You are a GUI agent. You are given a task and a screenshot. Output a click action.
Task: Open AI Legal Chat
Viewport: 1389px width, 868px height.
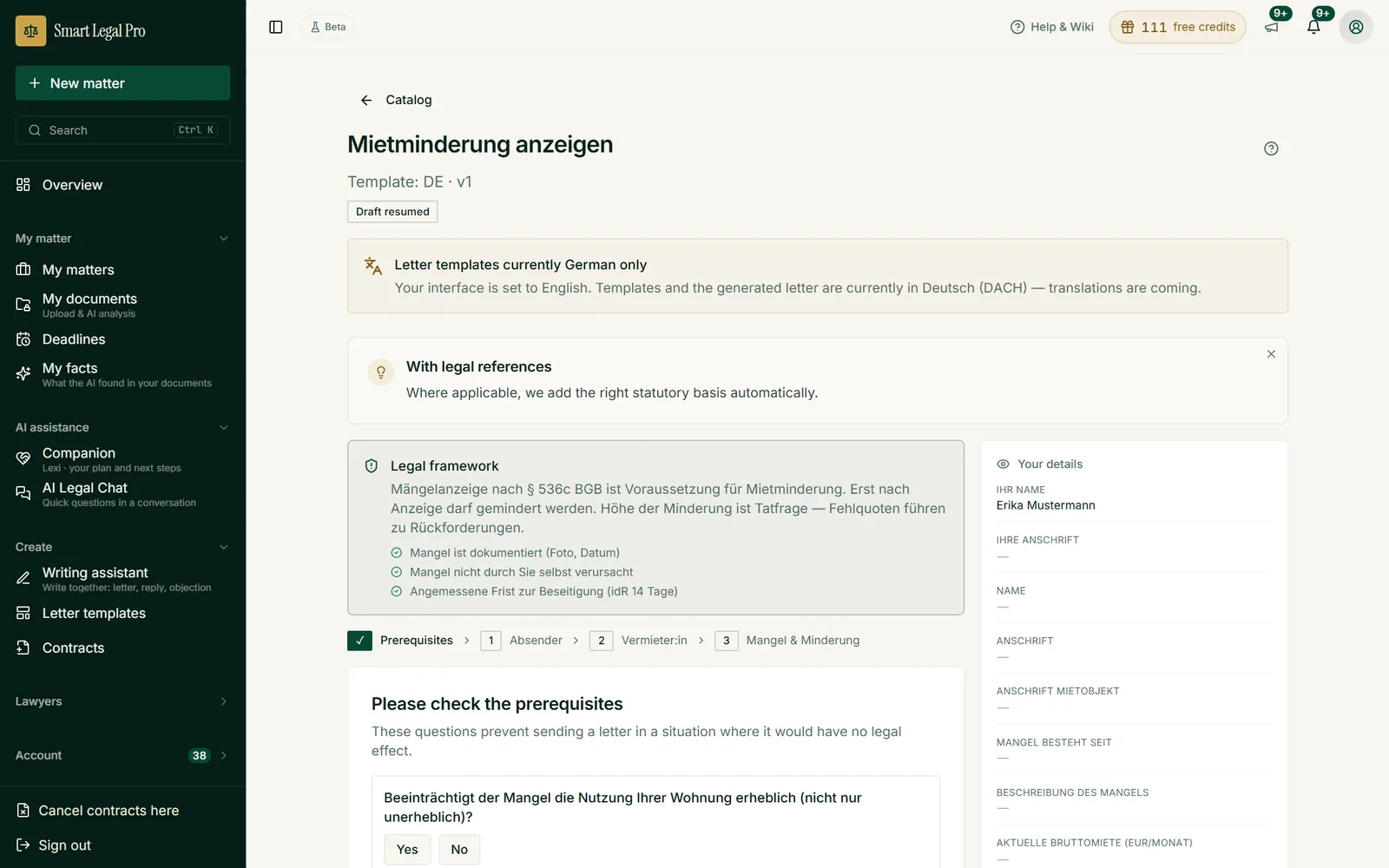pyautogui.click(x=122, y=494)
